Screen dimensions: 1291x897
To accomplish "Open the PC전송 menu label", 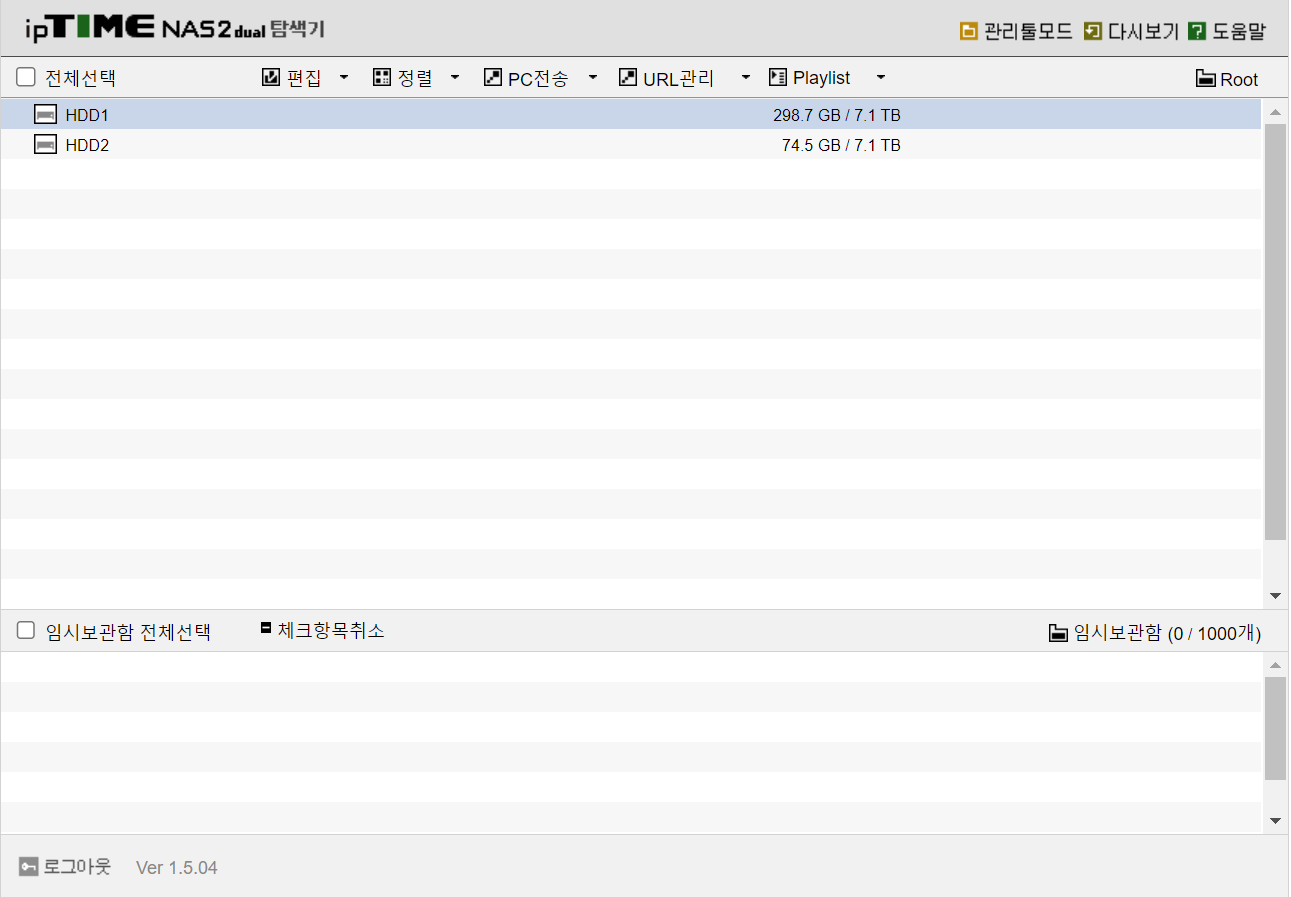I will (x=538, y=78).
